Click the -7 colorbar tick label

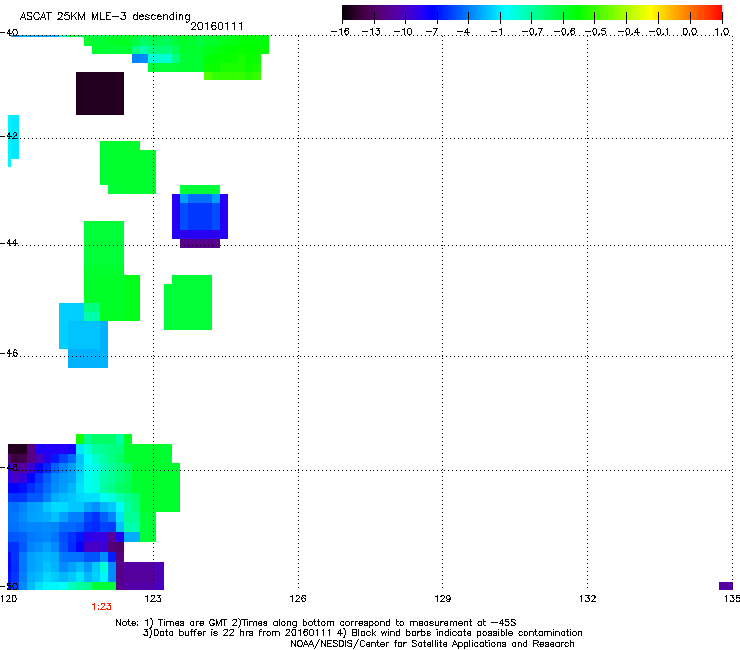pos(432,32)
